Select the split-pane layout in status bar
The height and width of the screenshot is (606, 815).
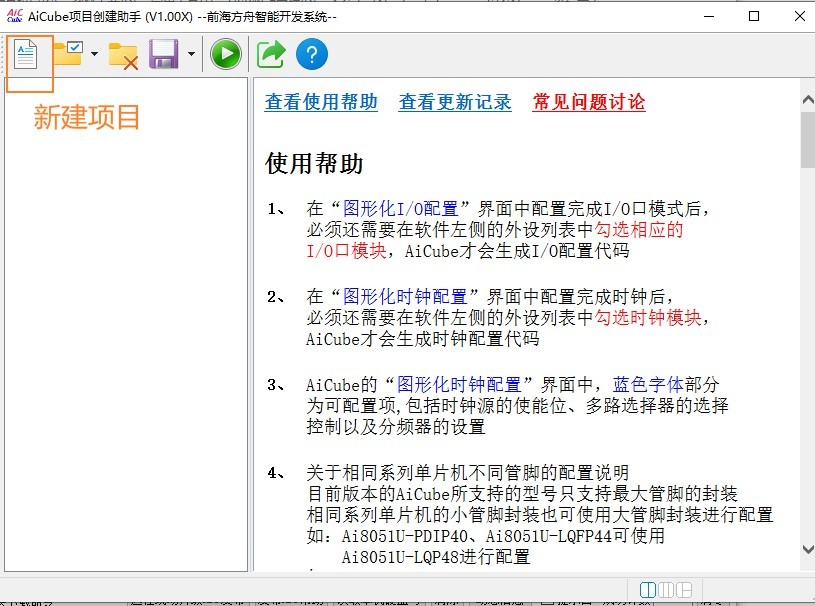(686, 589)
